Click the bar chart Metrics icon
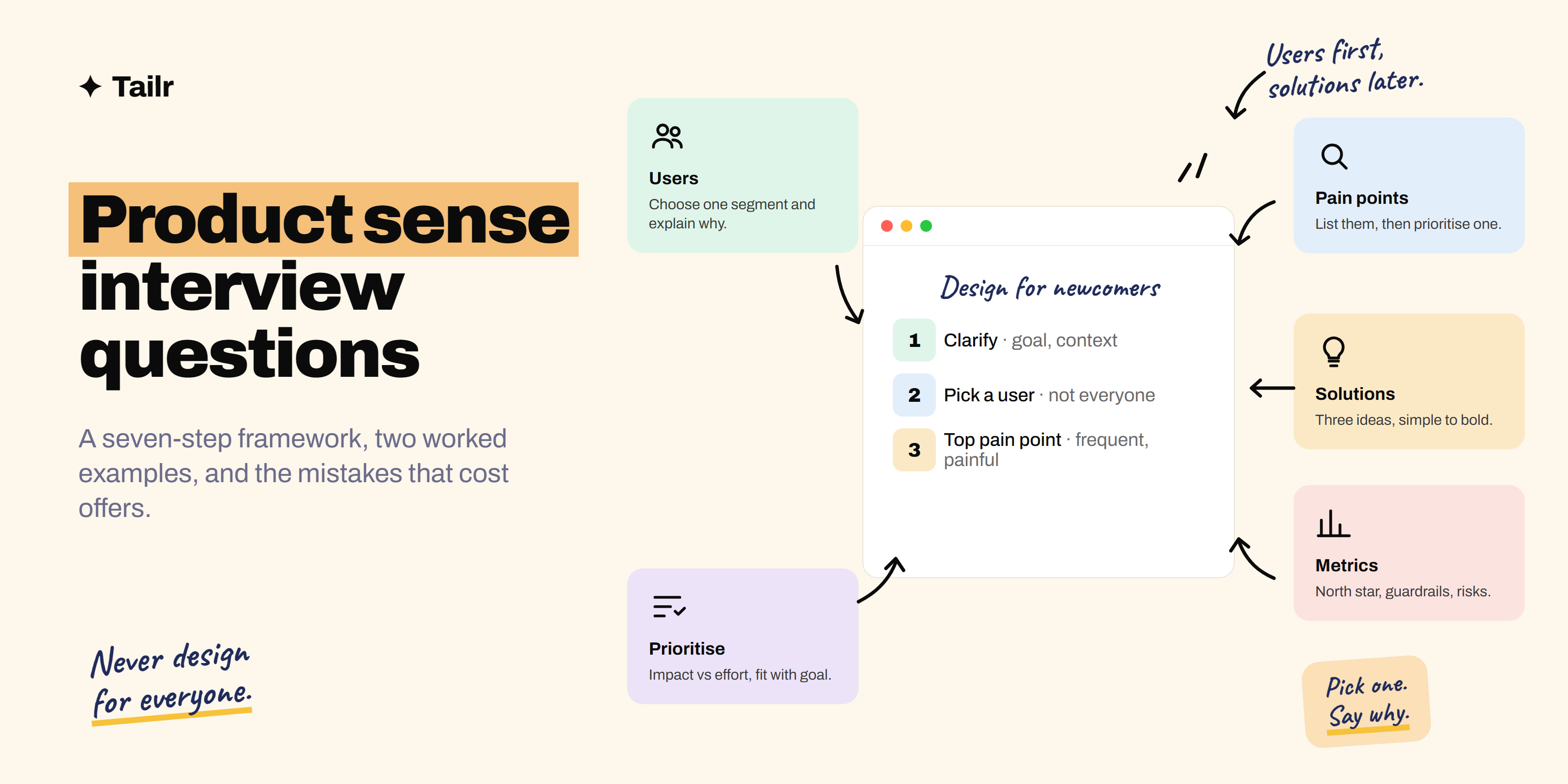 (x=1333, y=523)
